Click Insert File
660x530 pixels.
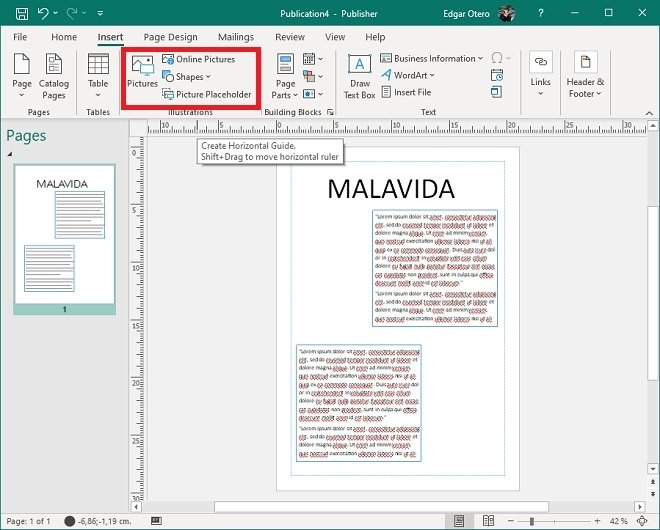point(406,92)
